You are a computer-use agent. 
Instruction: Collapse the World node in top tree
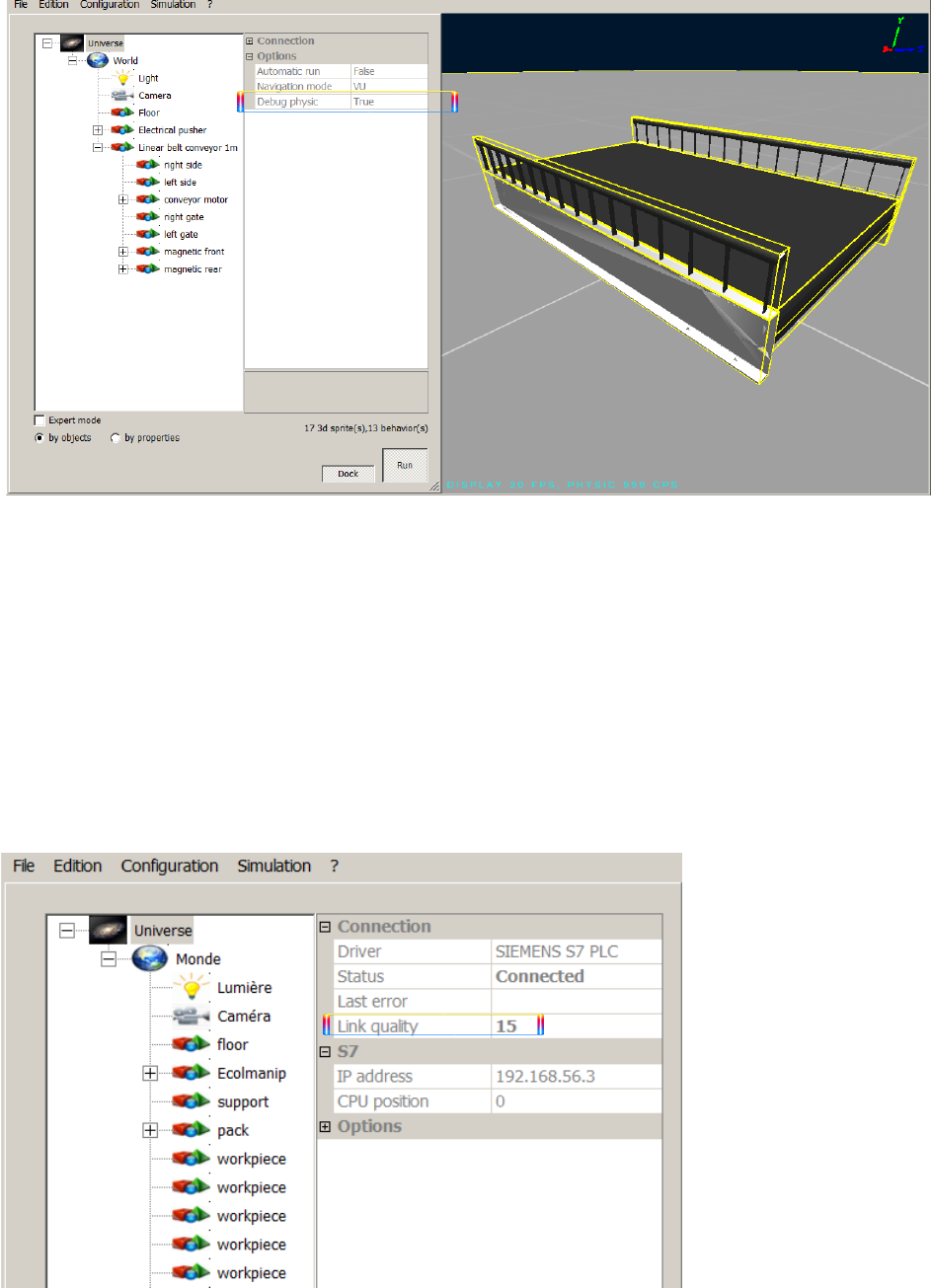click(72, 60)
